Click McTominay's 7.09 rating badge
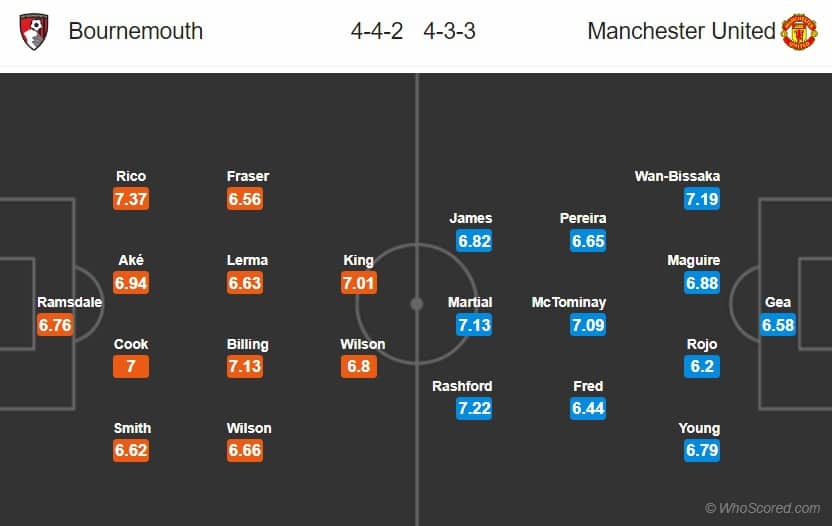 point(588,325)
